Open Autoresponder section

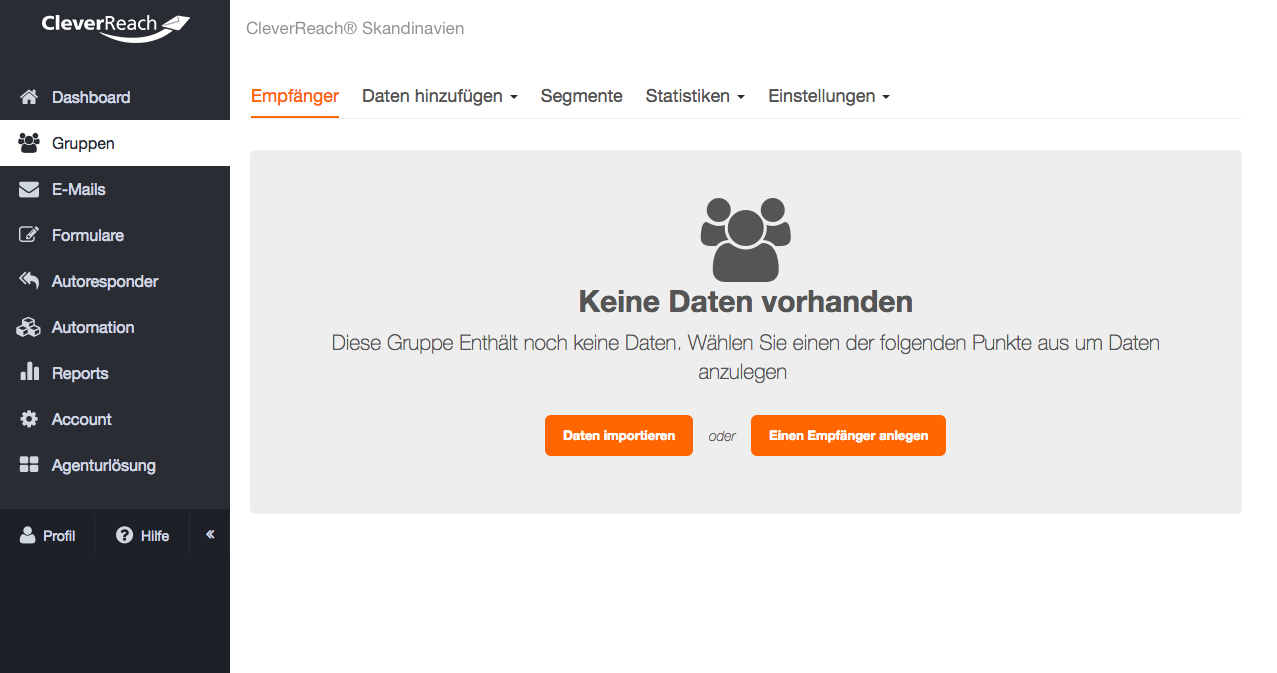[115, 281]
